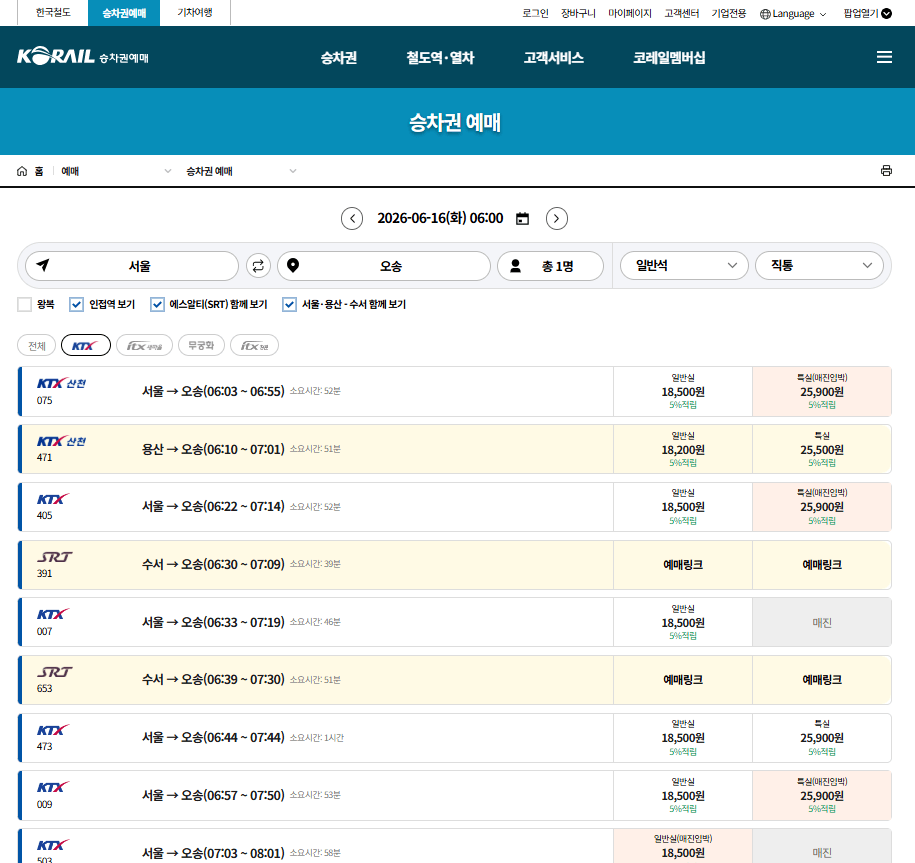915x863 pixels.
Task: Enable the 왕복 round-trip checkbox
Action: pos(25,304)
